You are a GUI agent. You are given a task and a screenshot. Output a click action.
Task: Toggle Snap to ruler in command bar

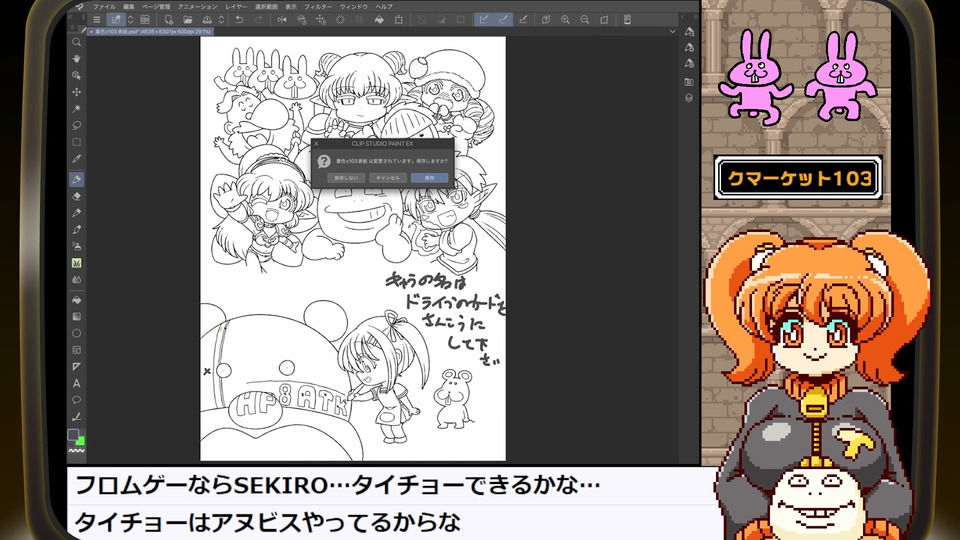[x=484, y=20]
